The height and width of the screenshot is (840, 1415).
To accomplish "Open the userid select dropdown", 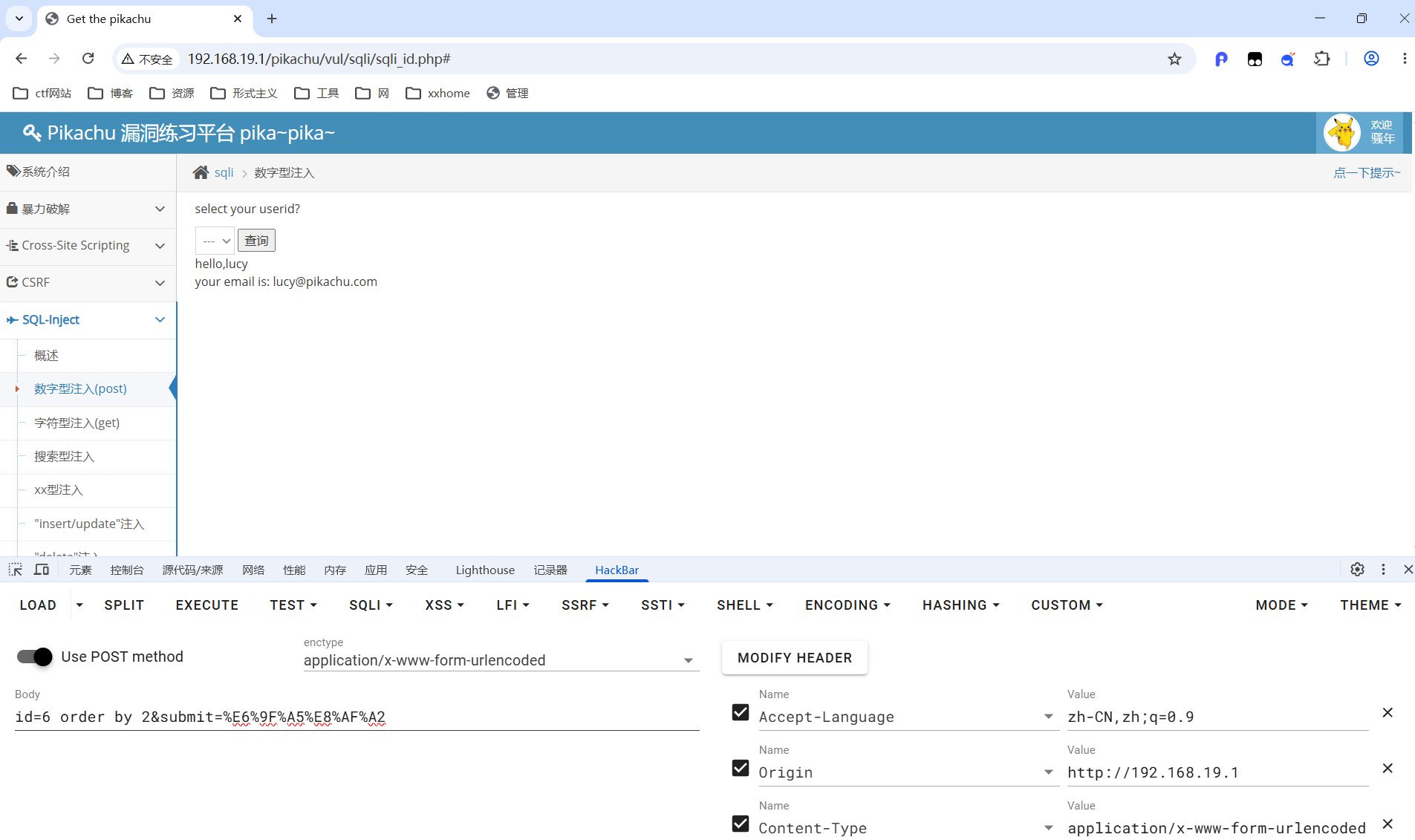I will pyautogui.click(x=215, y=241).
